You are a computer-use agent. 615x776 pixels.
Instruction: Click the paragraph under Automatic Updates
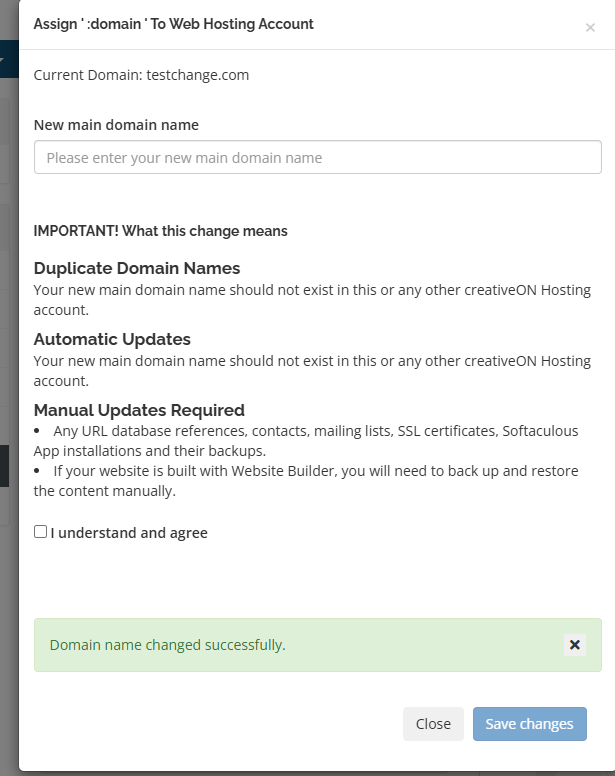click(x=310, y=370)
